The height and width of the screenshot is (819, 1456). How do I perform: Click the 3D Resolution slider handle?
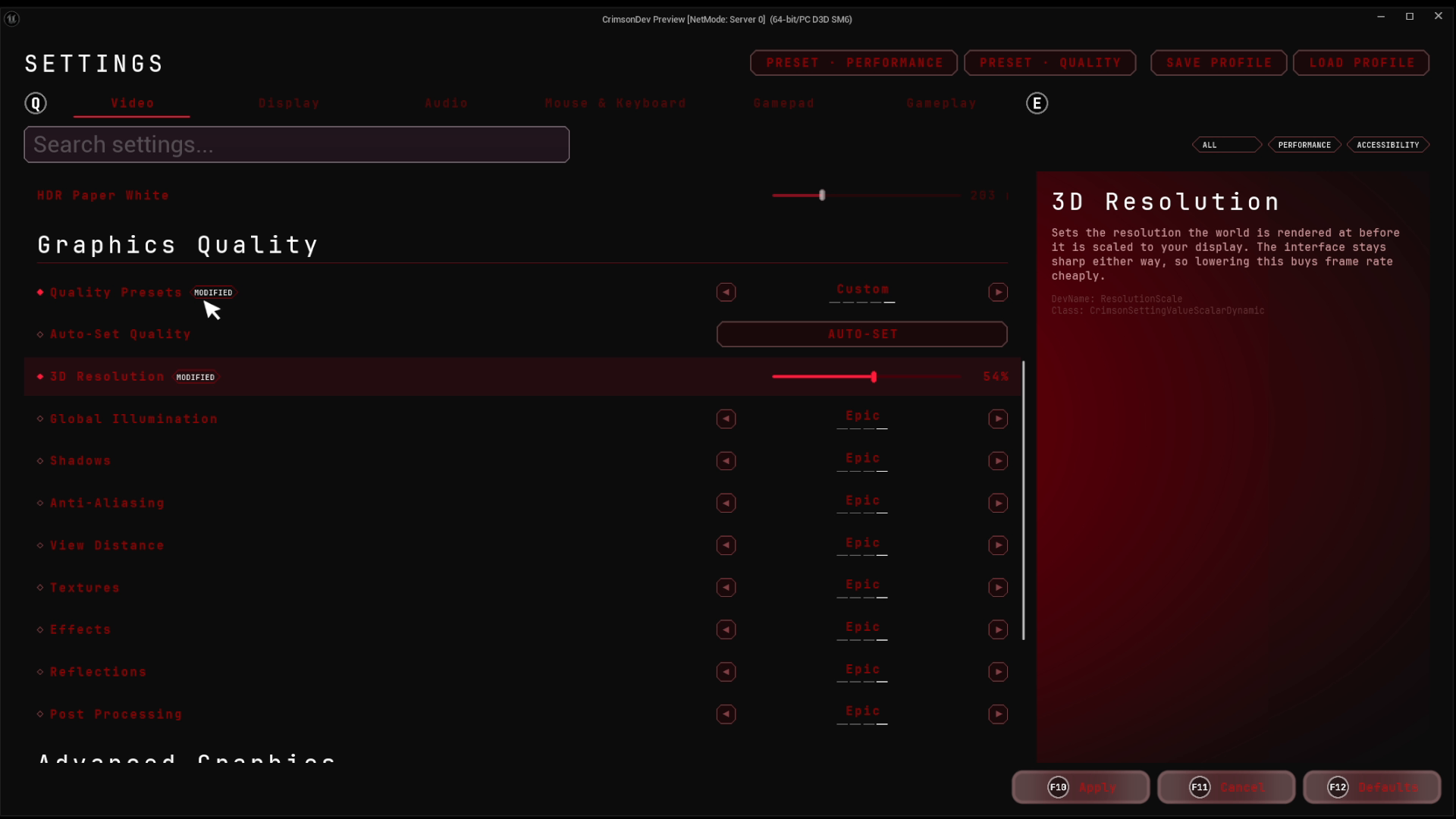pyautogui.click(x=874, y=377)
